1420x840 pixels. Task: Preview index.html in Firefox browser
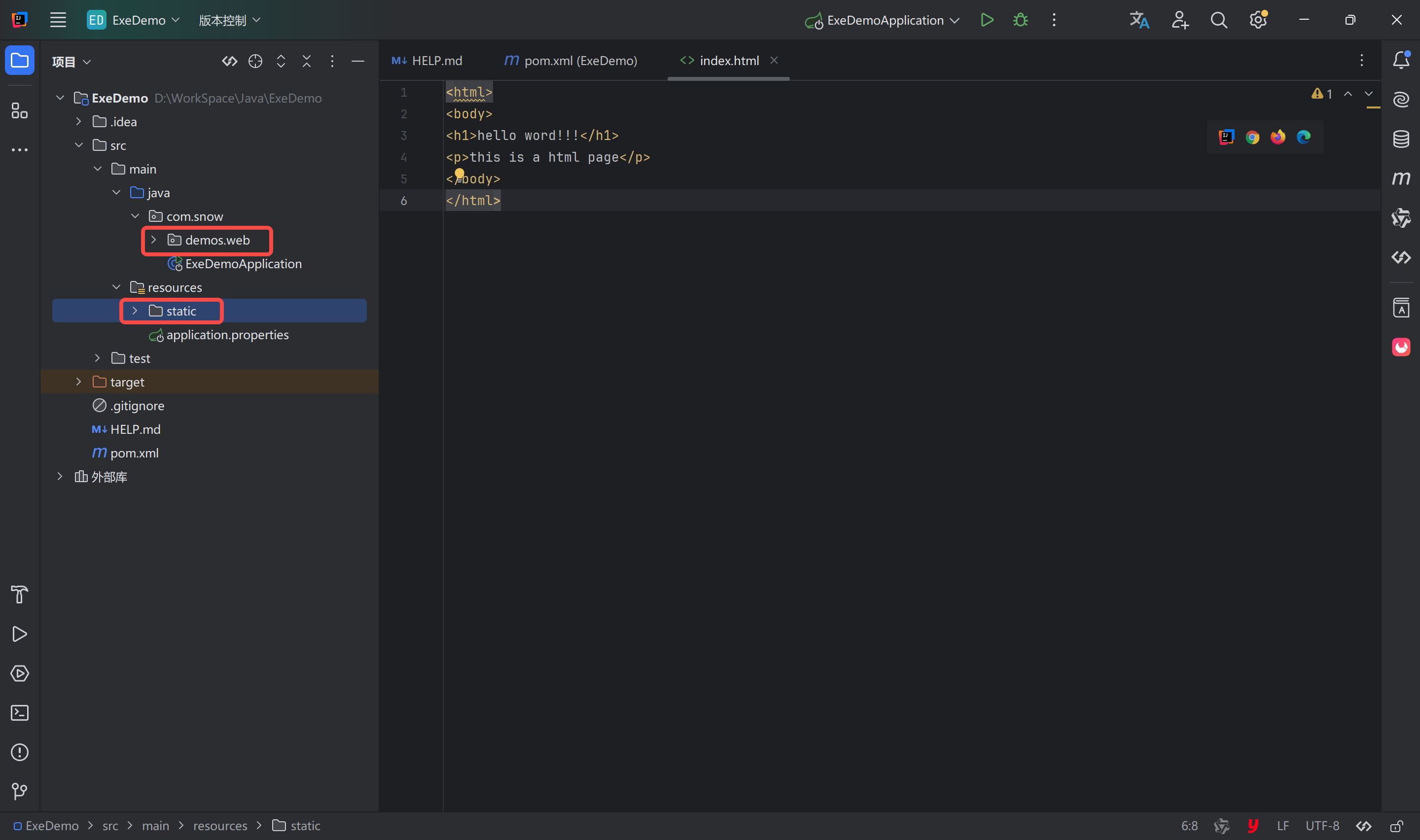pyautogui.click(x=1278, y=137)
